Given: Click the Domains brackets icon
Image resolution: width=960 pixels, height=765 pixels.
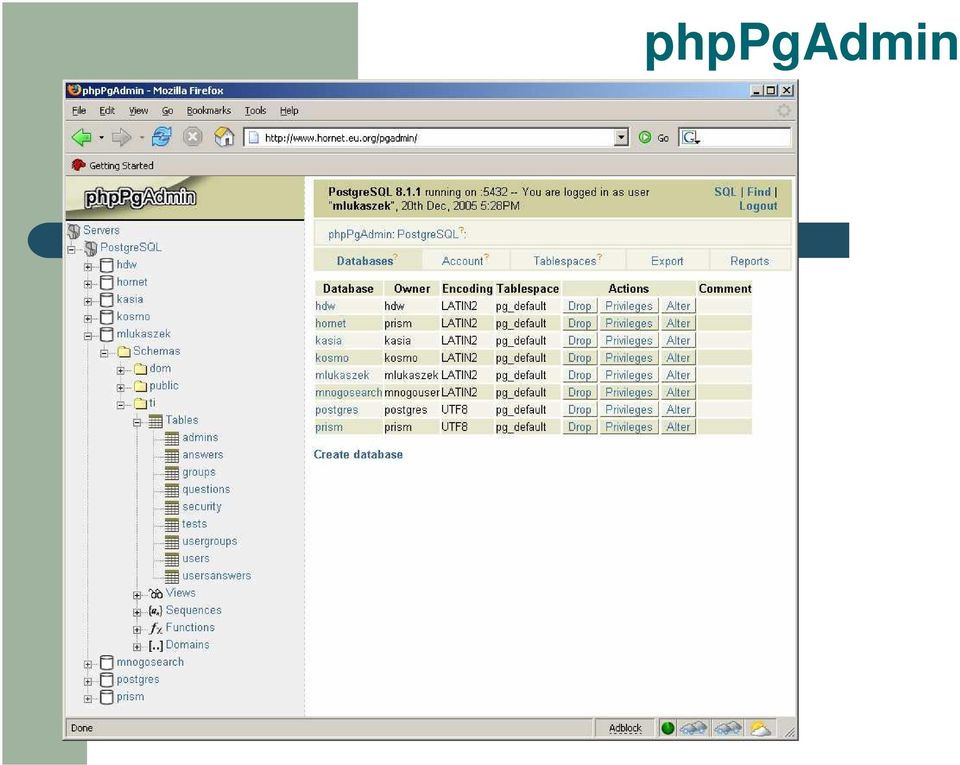Looking at the screenshot, I should pyautogui.click(x=156, y=645).
